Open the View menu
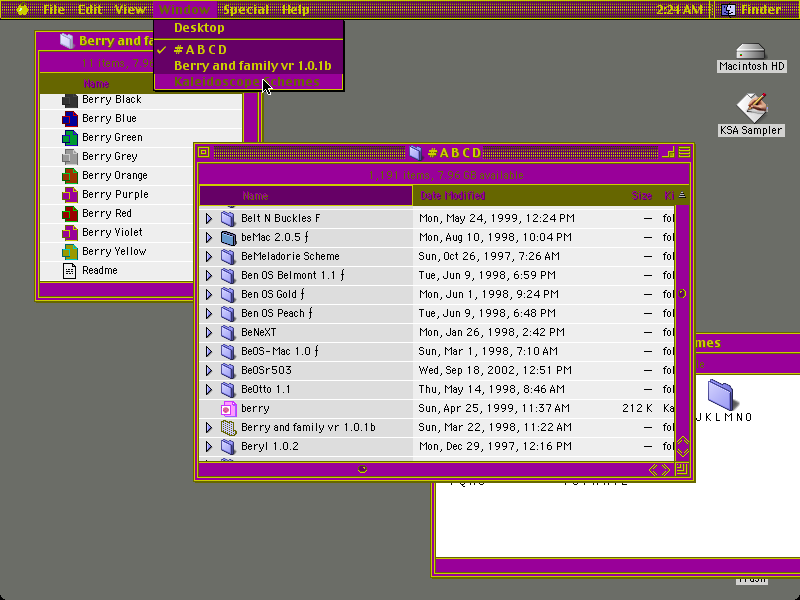The width and height of the screenshot is (800, 600). point(130,9)
